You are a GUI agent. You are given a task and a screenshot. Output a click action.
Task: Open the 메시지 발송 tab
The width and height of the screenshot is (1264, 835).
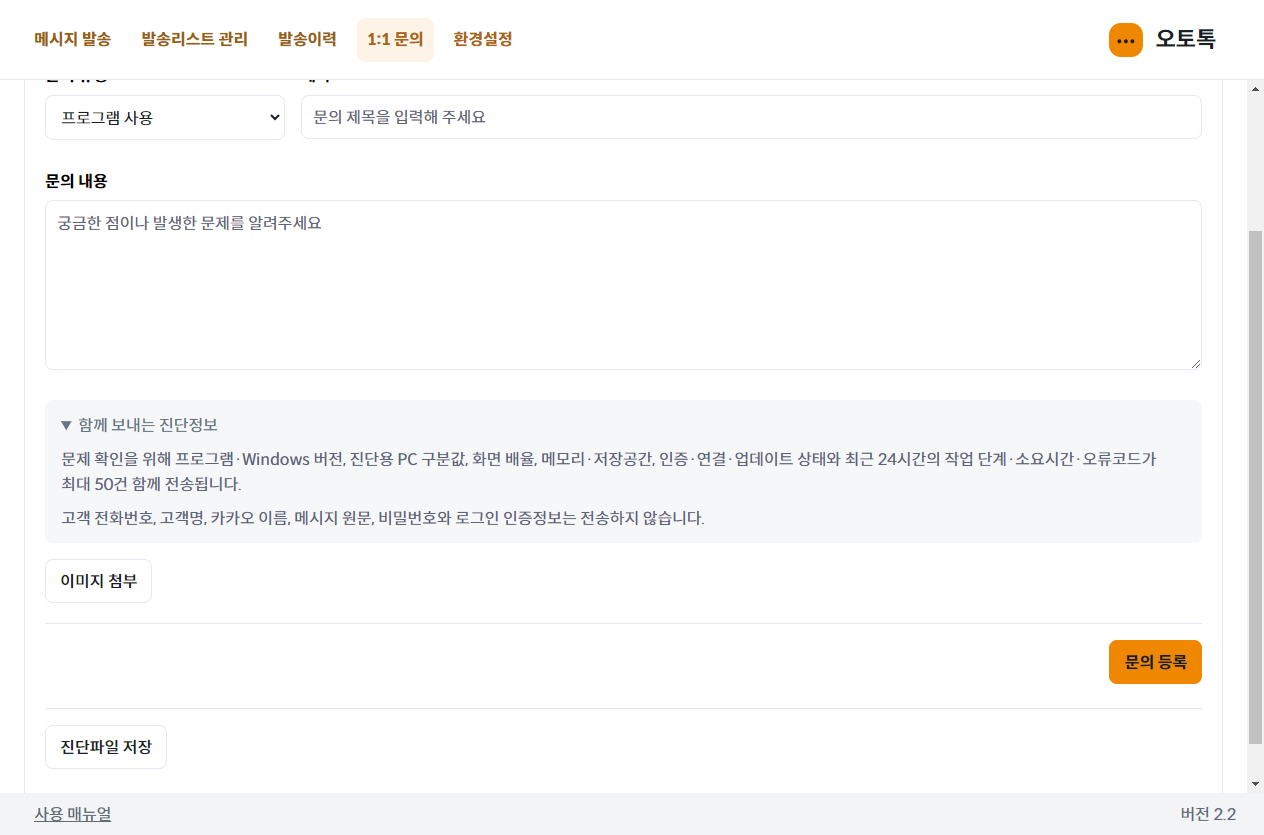(x=73, y=40)
